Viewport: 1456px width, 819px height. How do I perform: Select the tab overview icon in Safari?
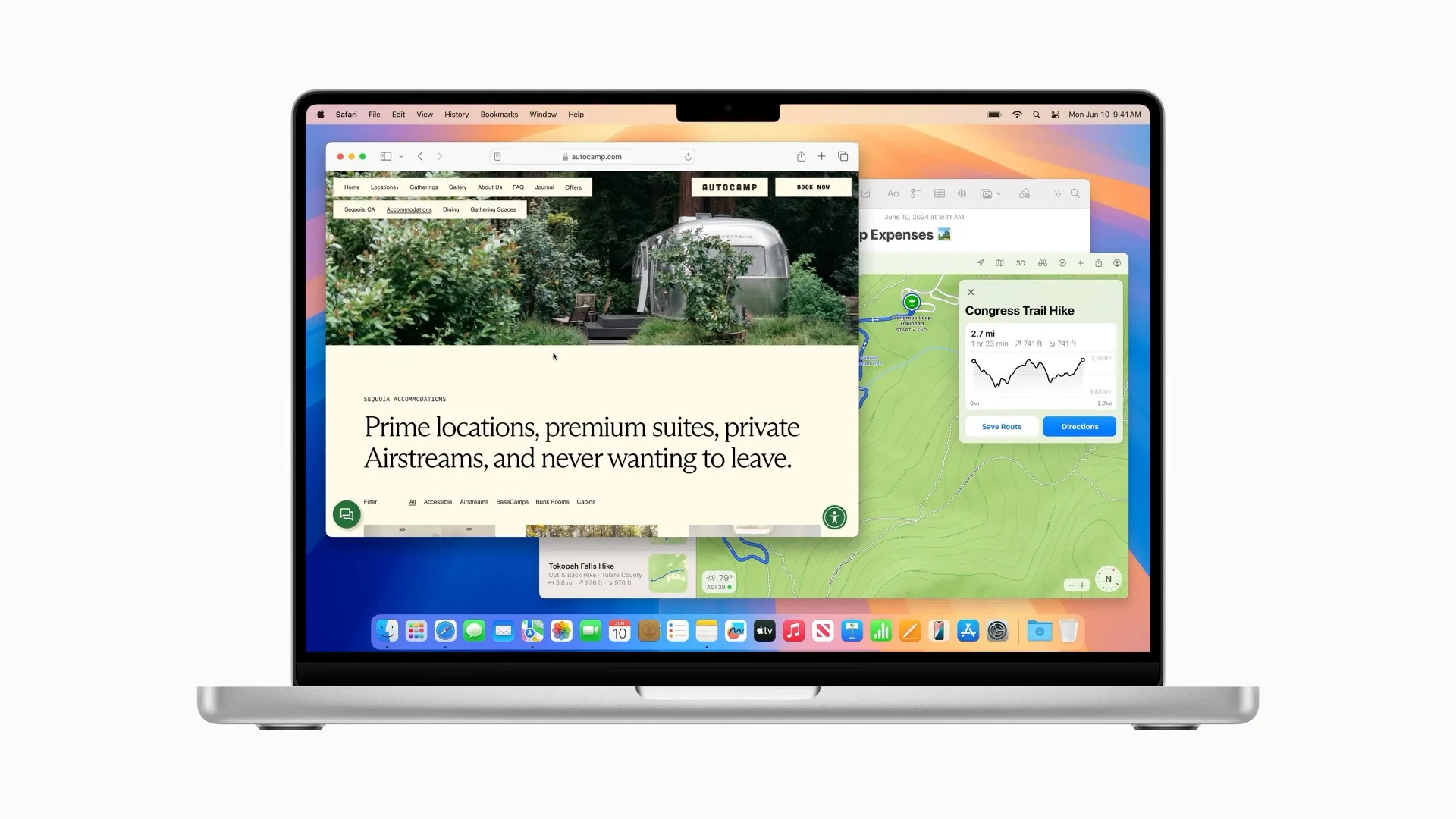pos(843,156)
